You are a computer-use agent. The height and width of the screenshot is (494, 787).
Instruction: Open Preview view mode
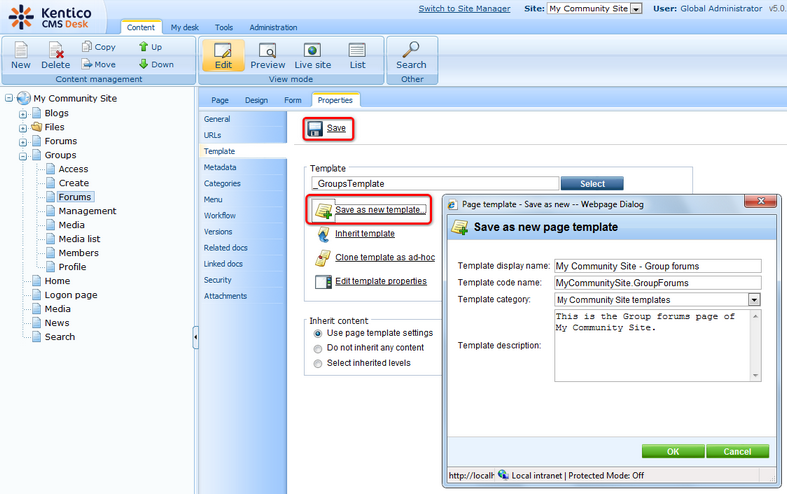tap(267, 50)
